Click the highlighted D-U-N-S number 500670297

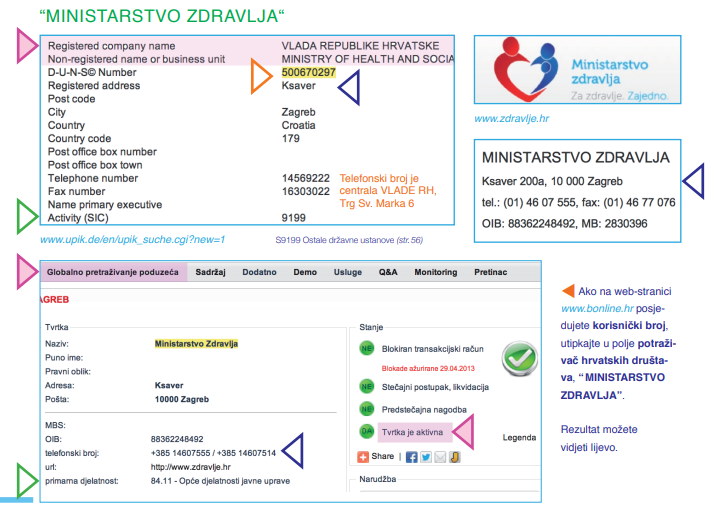click(x=309, y=72)
